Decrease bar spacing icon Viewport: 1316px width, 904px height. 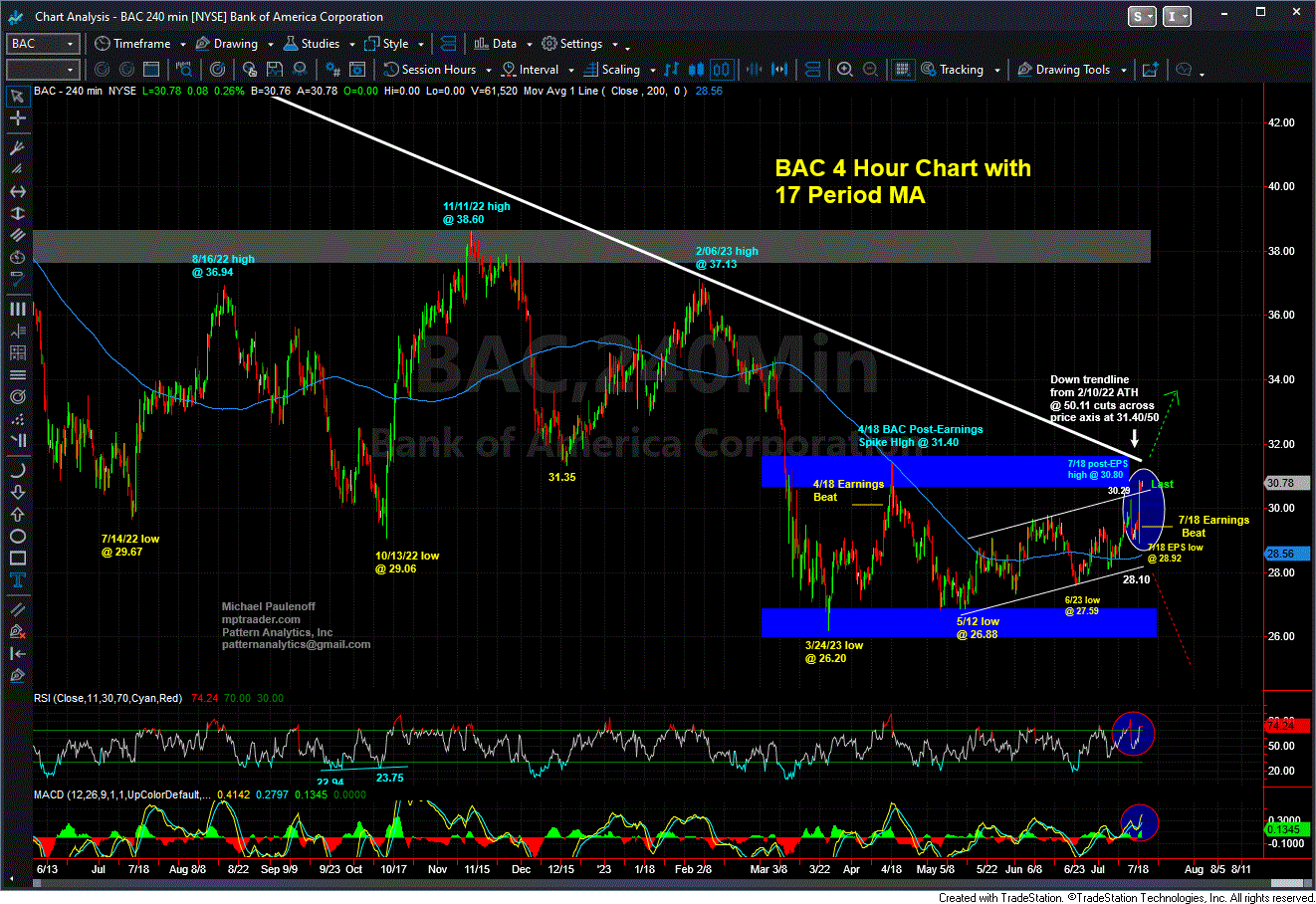click(754, 70)
